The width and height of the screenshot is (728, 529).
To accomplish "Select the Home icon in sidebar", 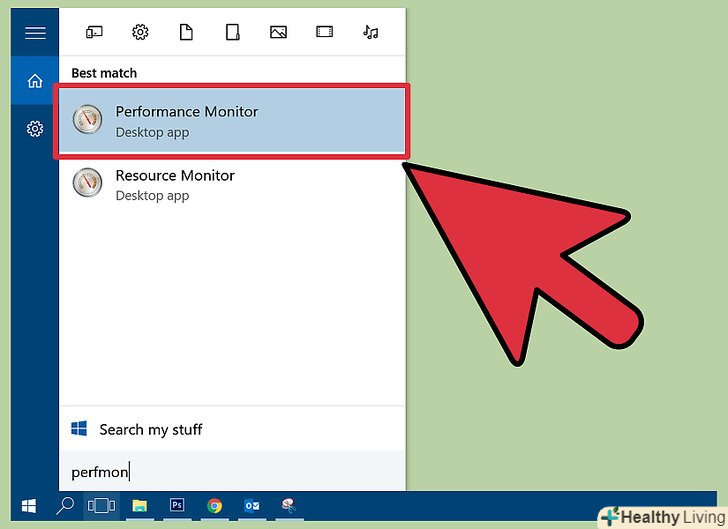I will [35, 81].
